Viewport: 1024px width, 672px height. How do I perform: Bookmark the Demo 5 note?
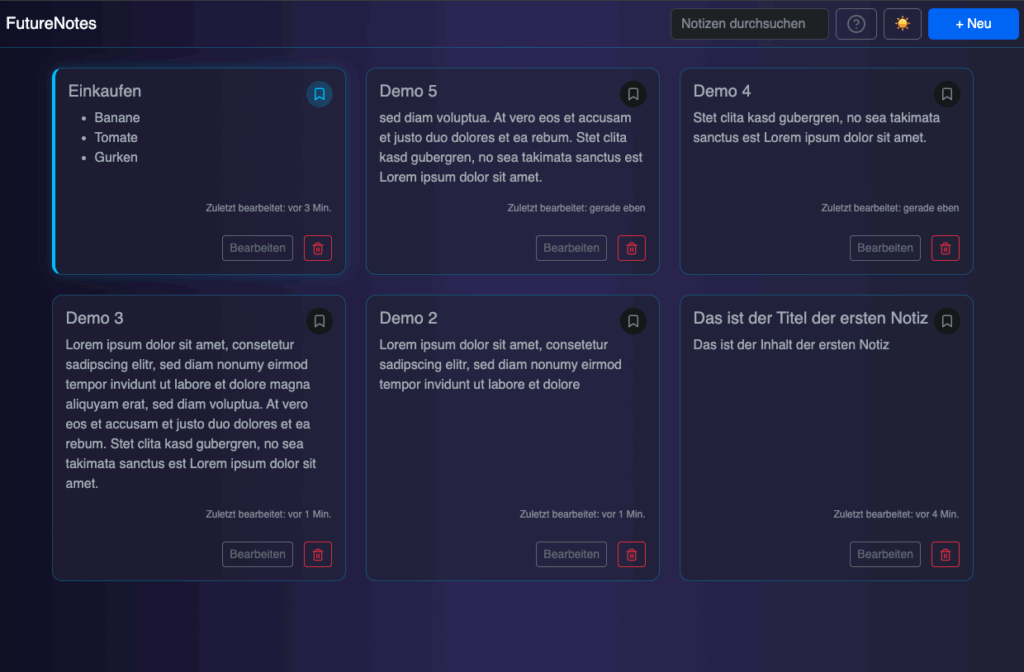coord(632,94)
